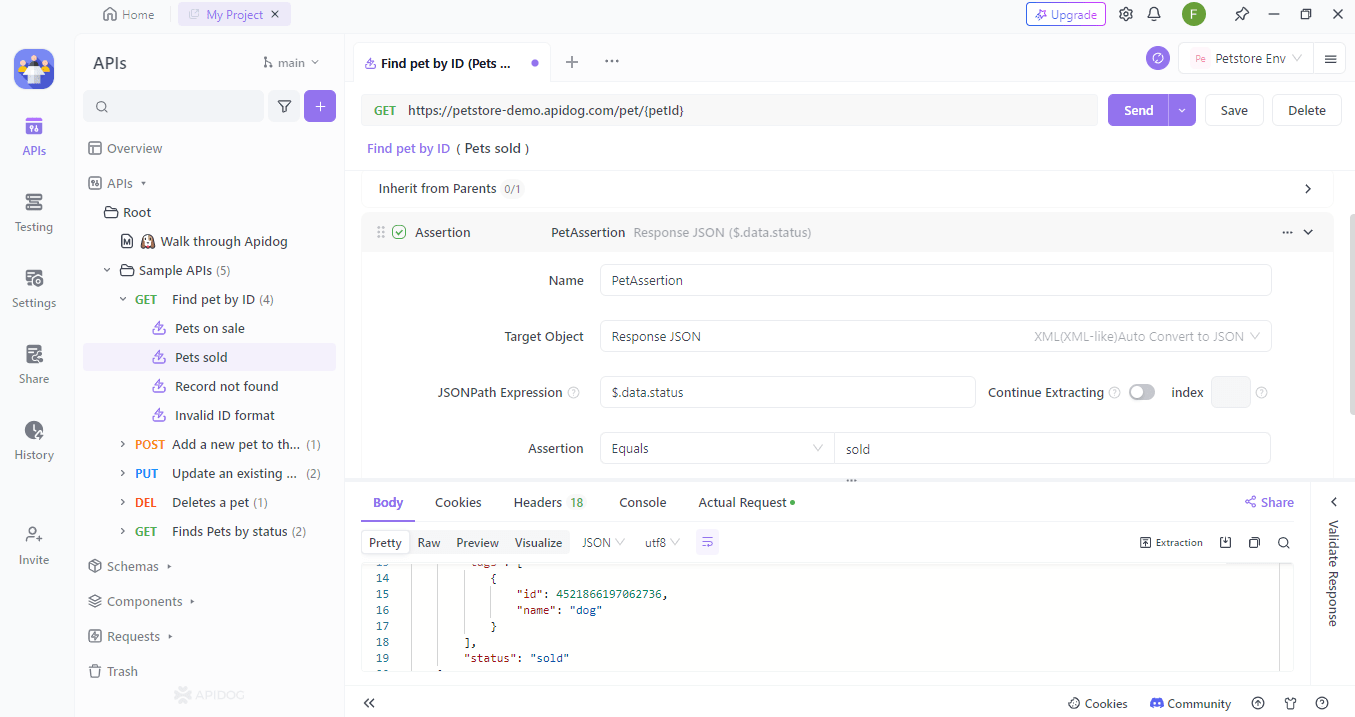Click the Save button

click(x=1234, y=110)
